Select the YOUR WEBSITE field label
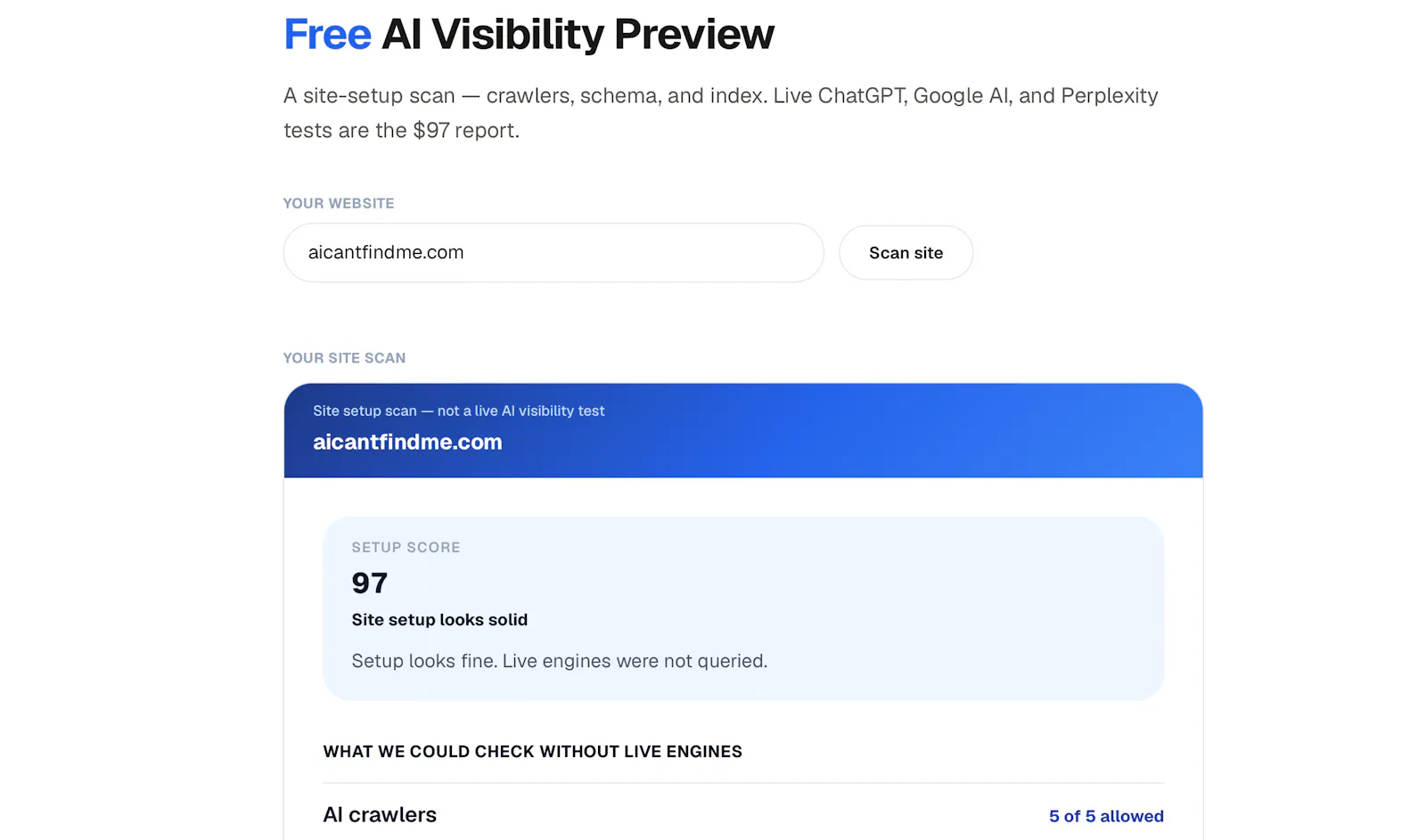The height and width of the screenshot is (840, 1426). click(x=339, y=203)
